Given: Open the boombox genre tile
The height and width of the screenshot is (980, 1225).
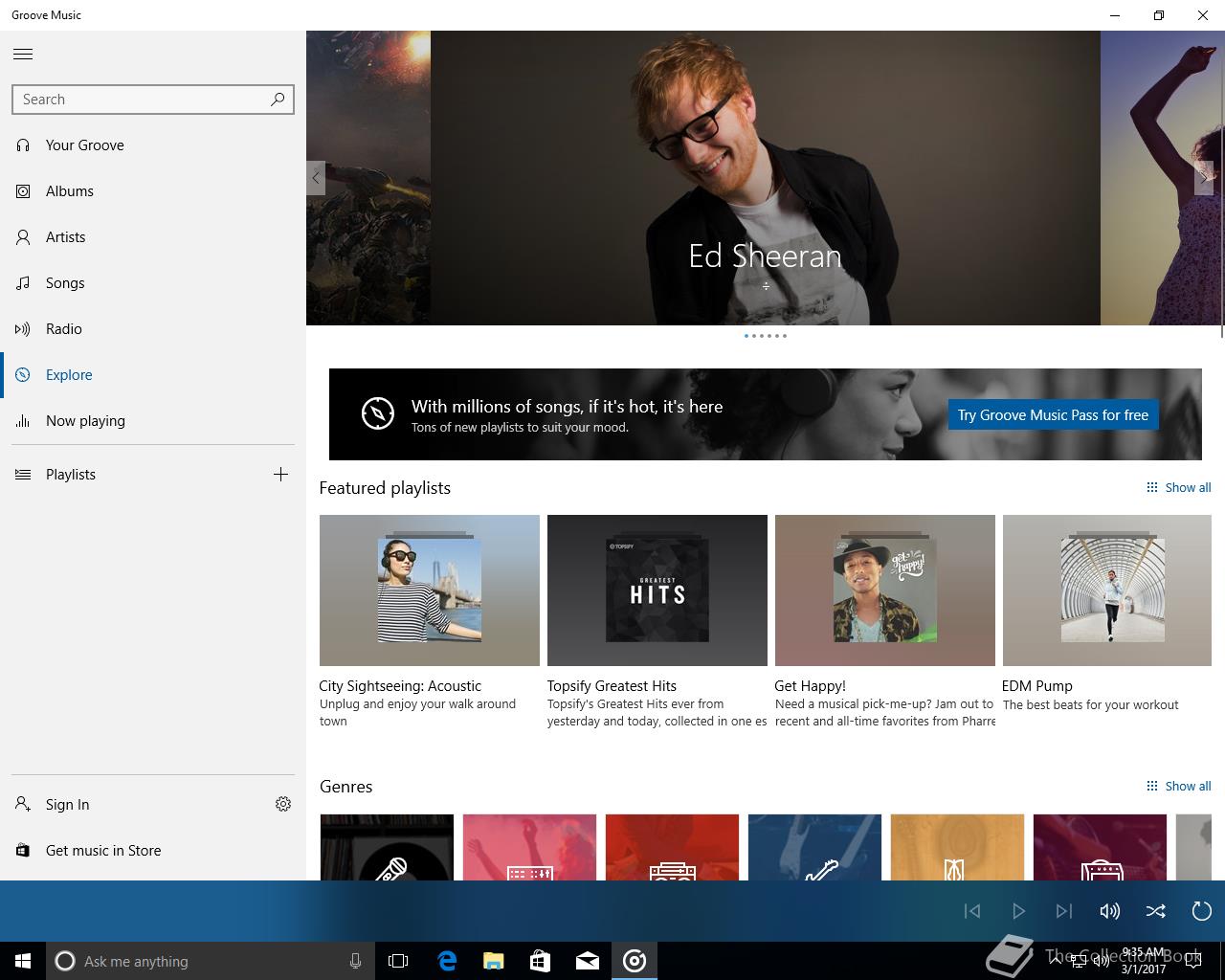Looking at the screenshot, I should click(x=672, y=847).
